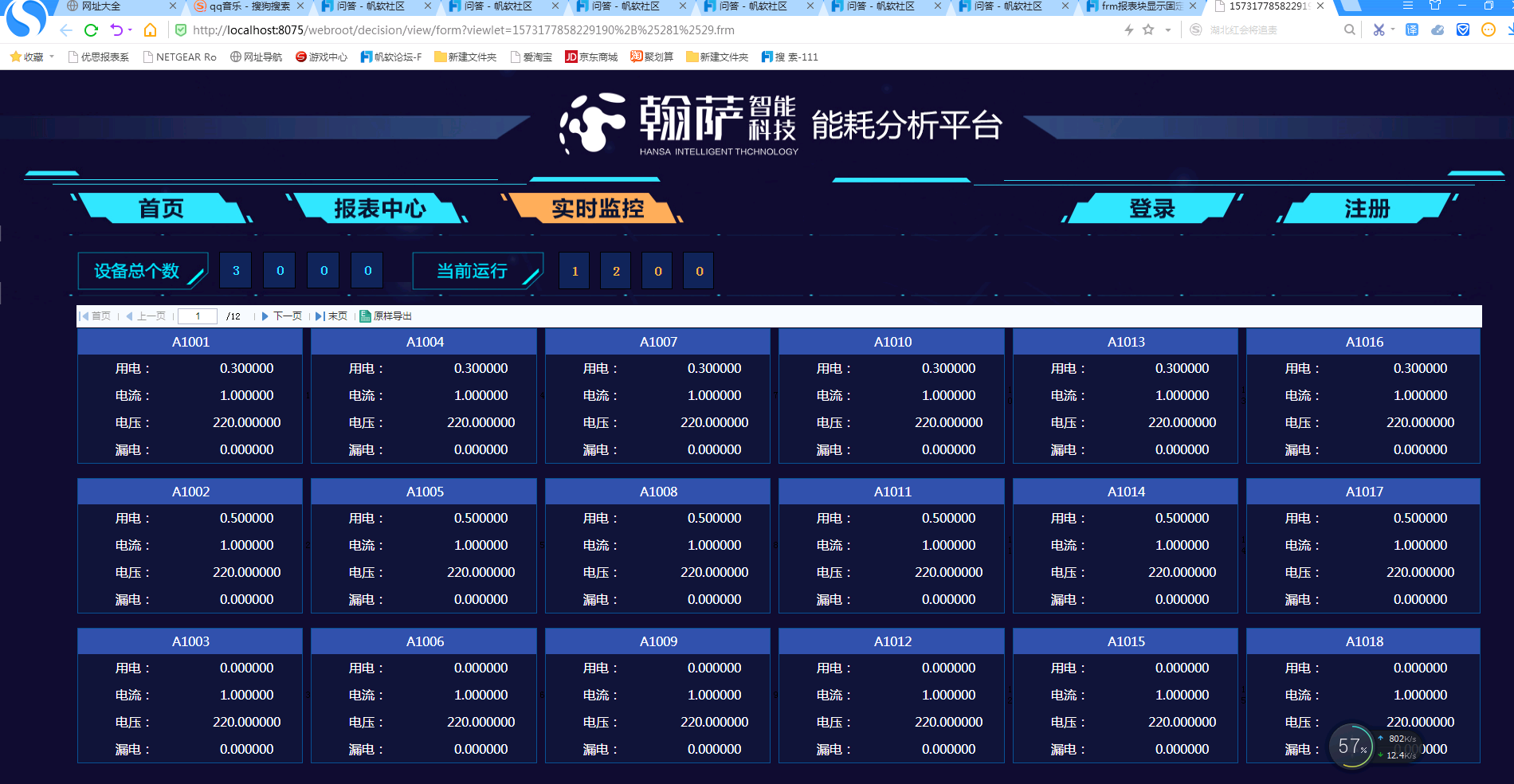Image resolution: width=1514 pixels, height=784 pixels.
Task: Expand the 收藏 favorites dropdown arrow
Action: (52, 57)
